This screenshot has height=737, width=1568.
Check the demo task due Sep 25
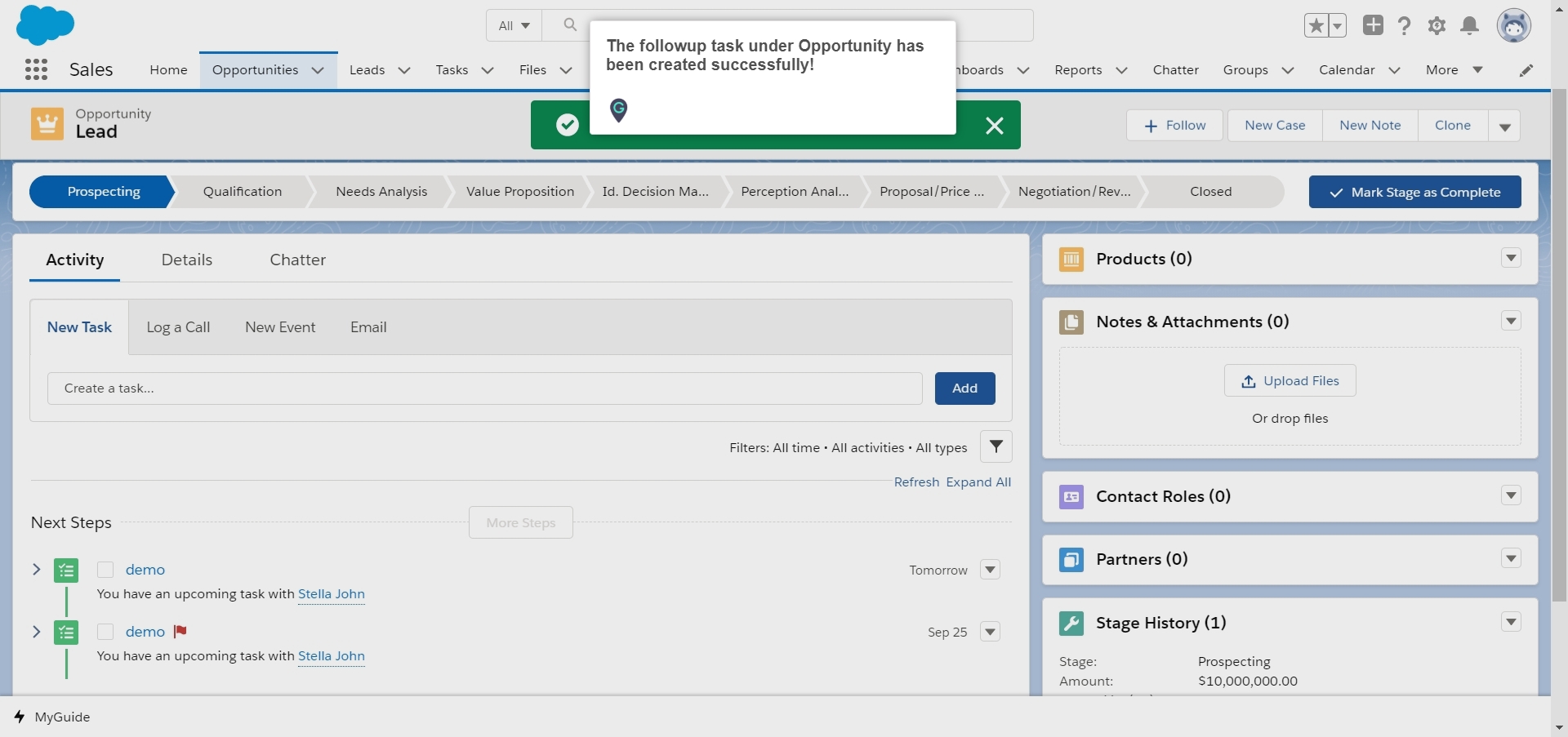[105, 632]
